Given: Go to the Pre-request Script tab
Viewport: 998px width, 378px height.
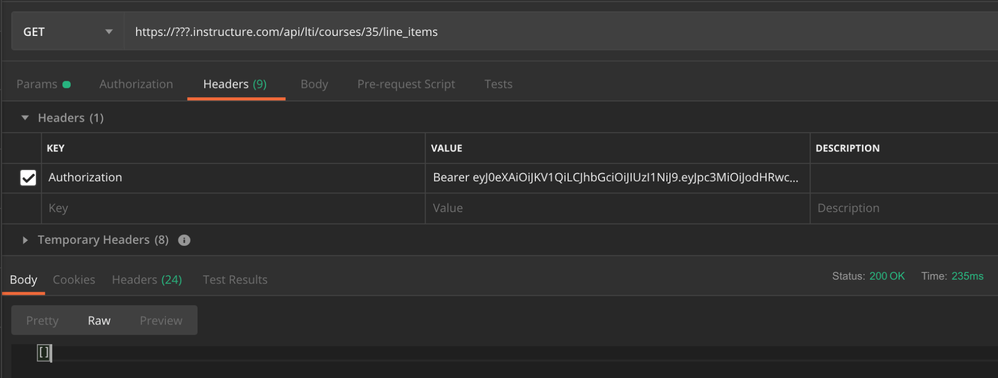Looking at the screenshot, I should click(406, 84).
